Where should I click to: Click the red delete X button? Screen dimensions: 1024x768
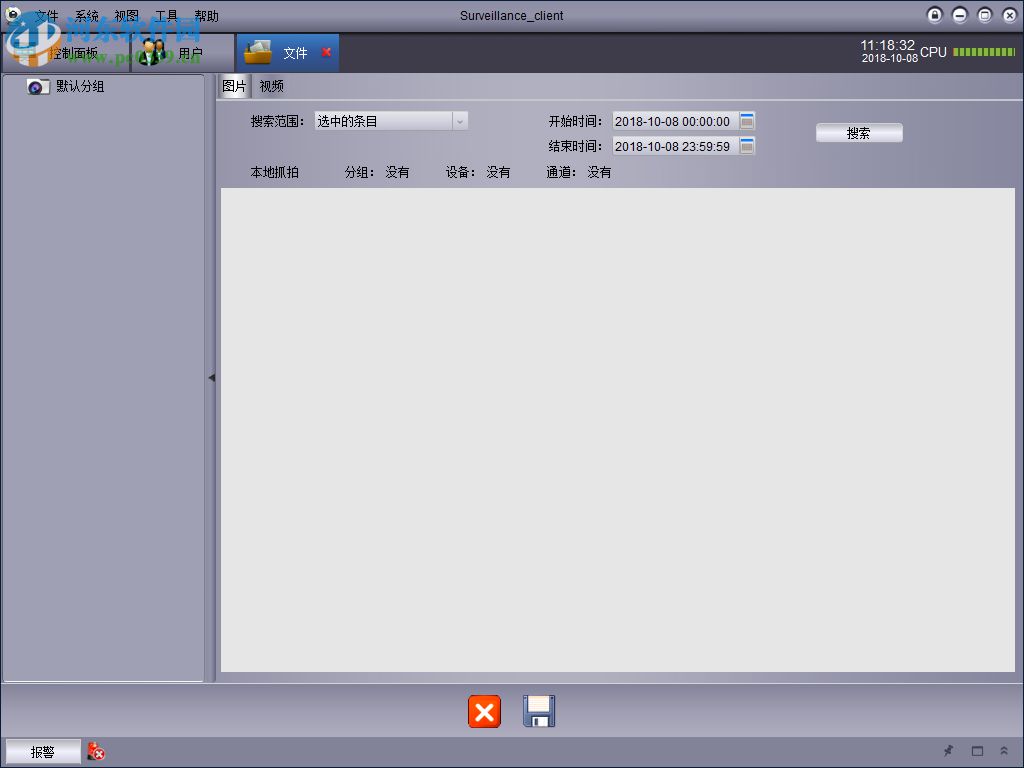click(485, 711)
